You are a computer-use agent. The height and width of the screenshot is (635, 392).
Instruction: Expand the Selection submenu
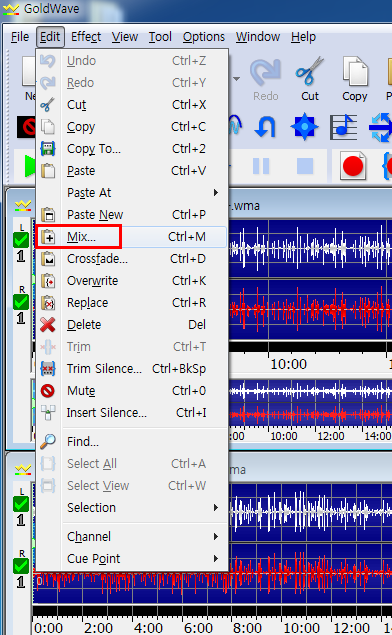[132, 507]
